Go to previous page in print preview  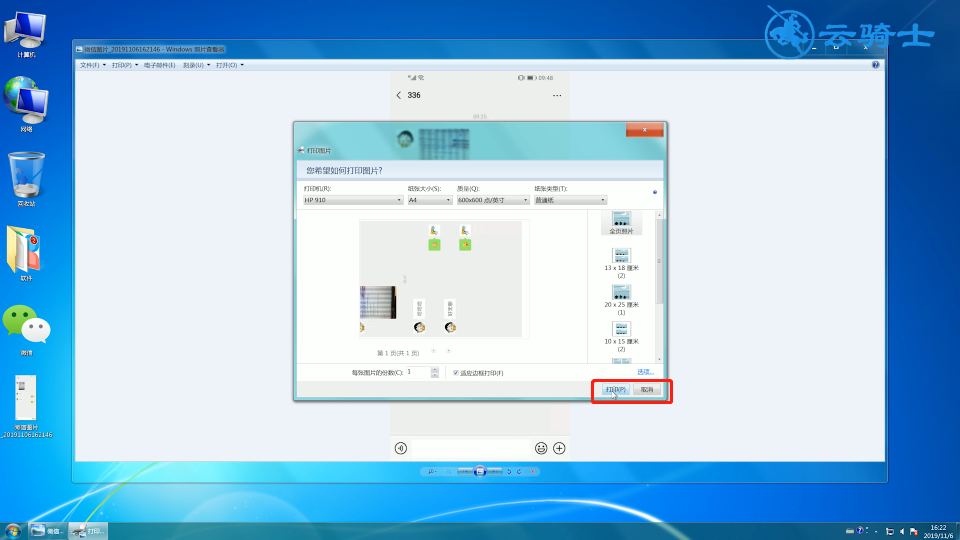click(x=433, y=351)
